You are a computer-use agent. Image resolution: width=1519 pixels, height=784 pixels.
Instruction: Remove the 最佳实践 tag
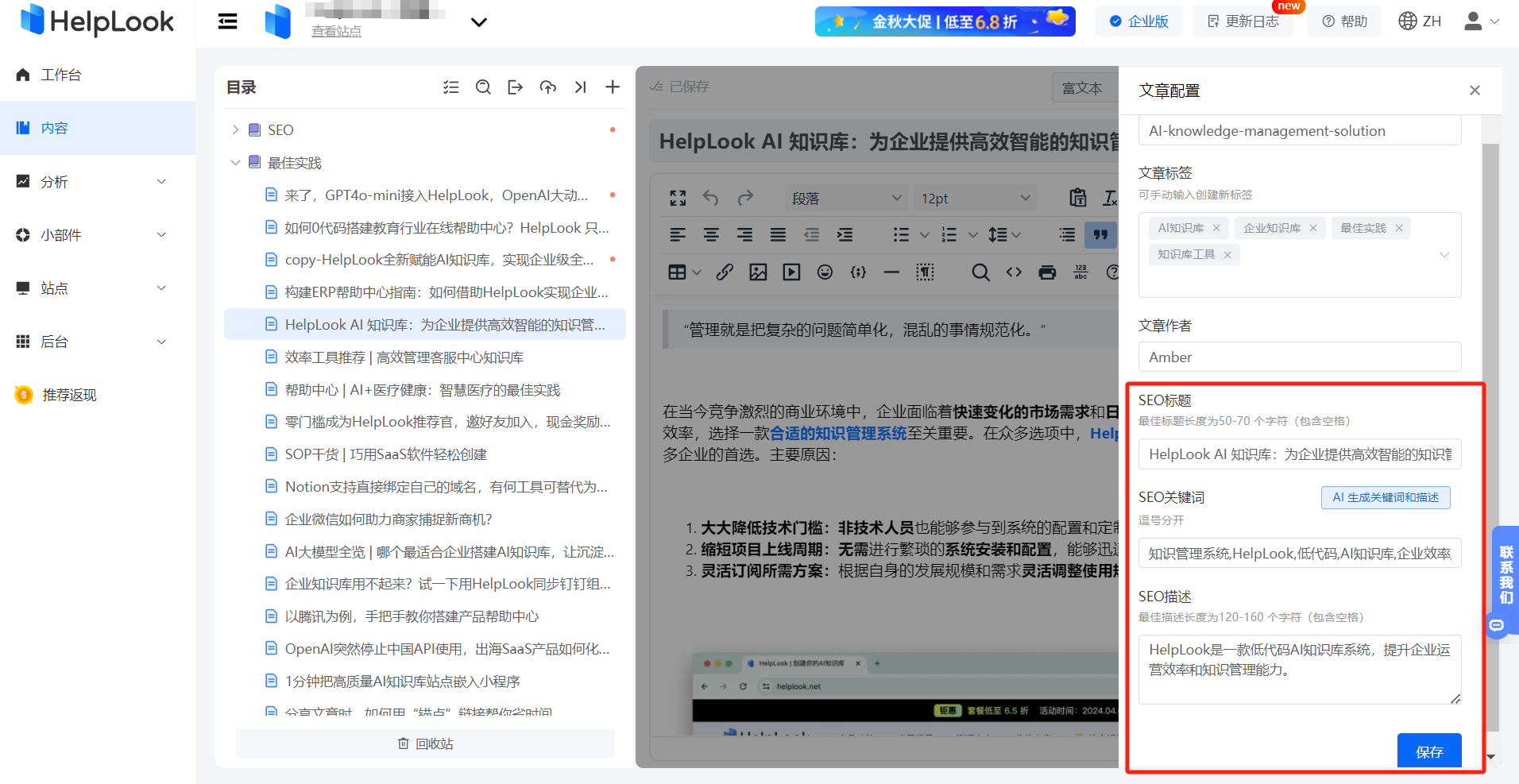click(x=1399, y=228)
